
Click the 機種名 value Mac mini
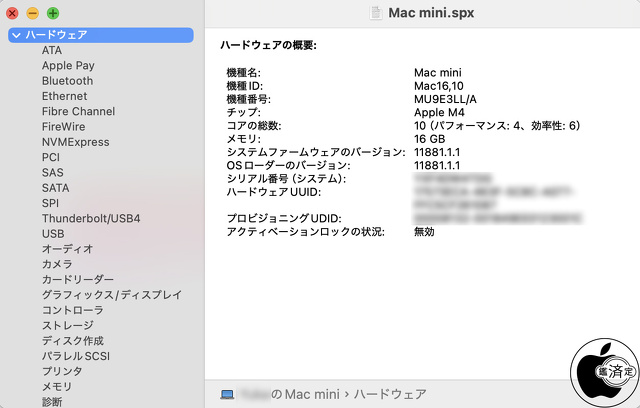(438, 73)
